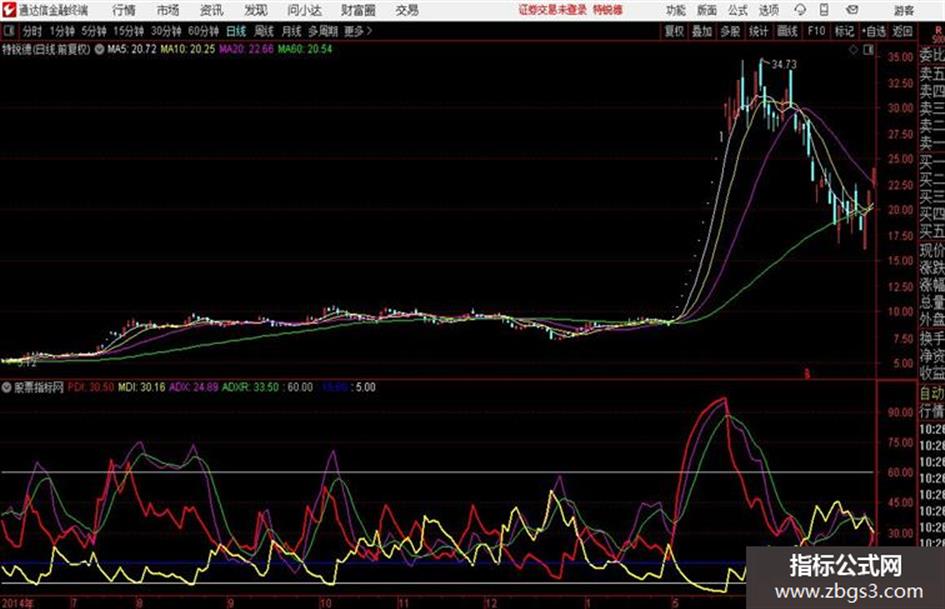Image resolution: width=945 pixels, height=609 pixels.
Task: Click the 画线 drawing toolbar button
Action: point(788,31)
